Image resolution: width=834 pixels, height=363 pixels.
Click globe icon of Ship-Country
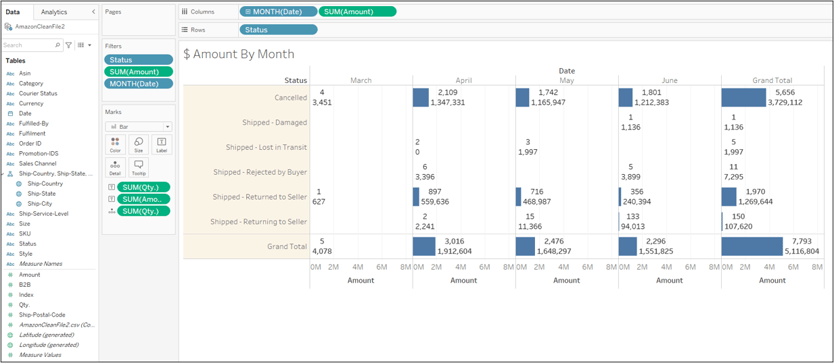[x=19, y=184]
